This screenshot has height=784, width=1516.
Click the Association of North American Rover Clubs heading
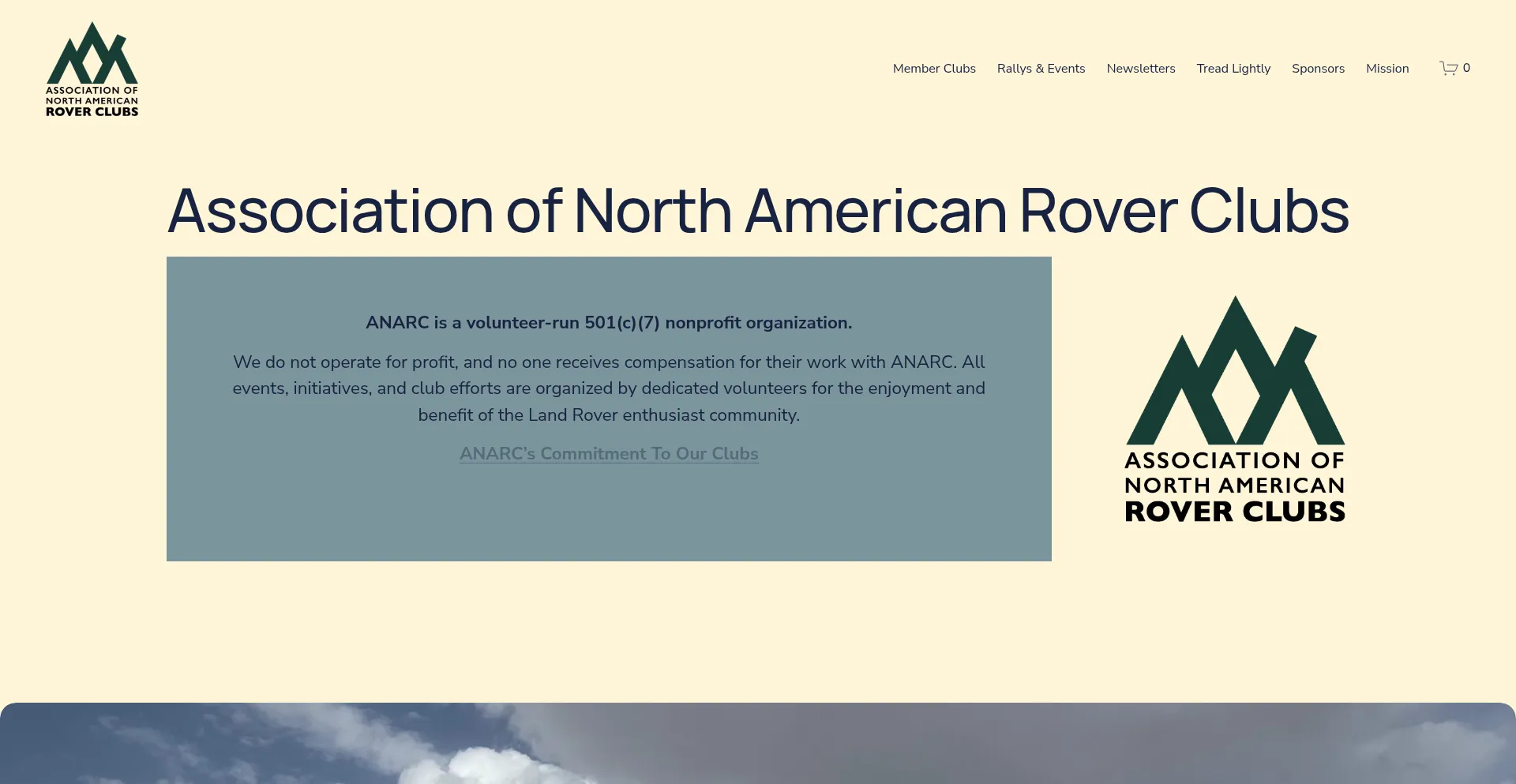click(x=758, y=211)
